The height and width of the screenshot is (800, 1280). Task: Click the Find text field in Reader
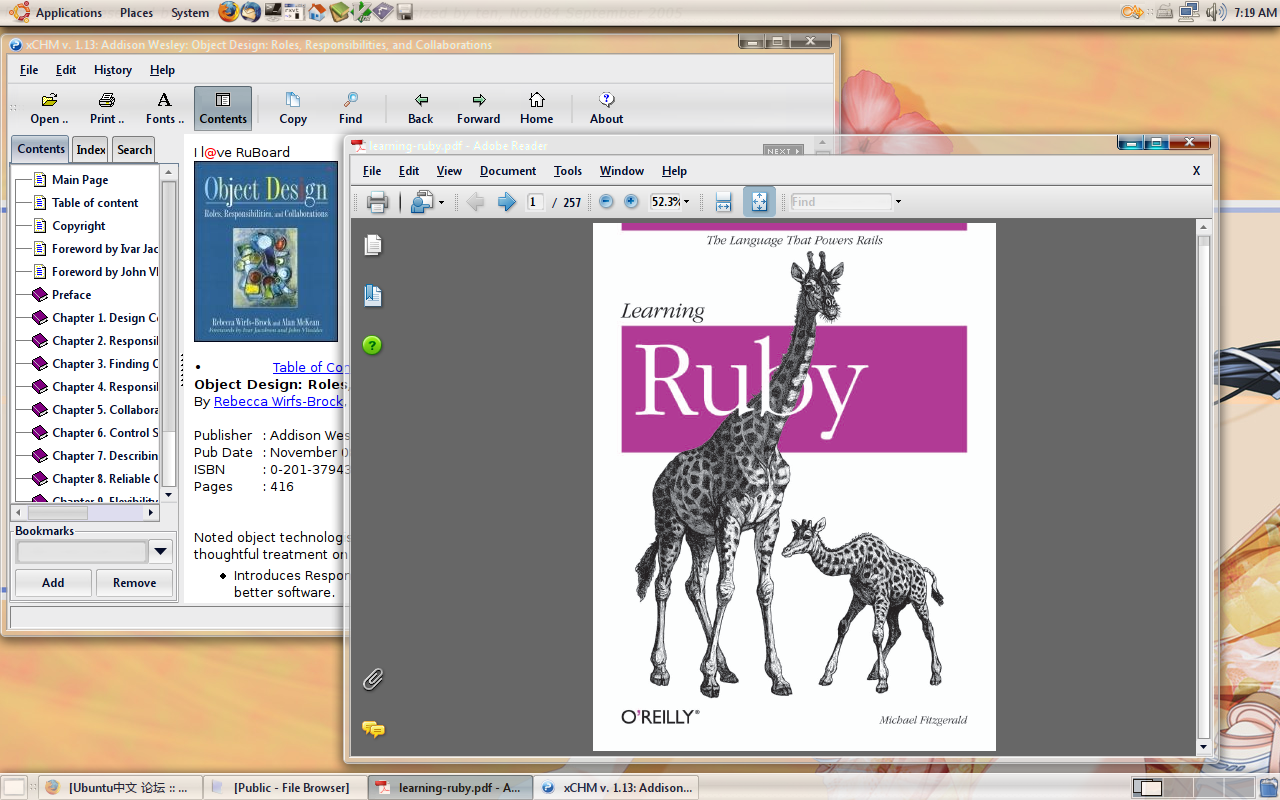(x=841, y=202)
